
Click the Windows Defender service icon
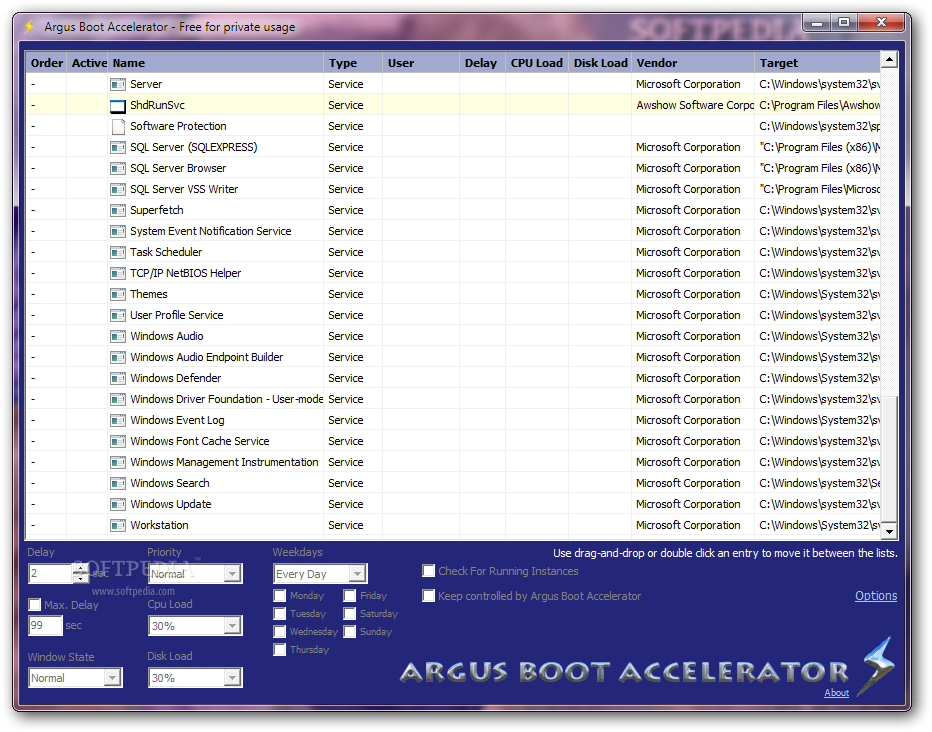tap(118, 378)
